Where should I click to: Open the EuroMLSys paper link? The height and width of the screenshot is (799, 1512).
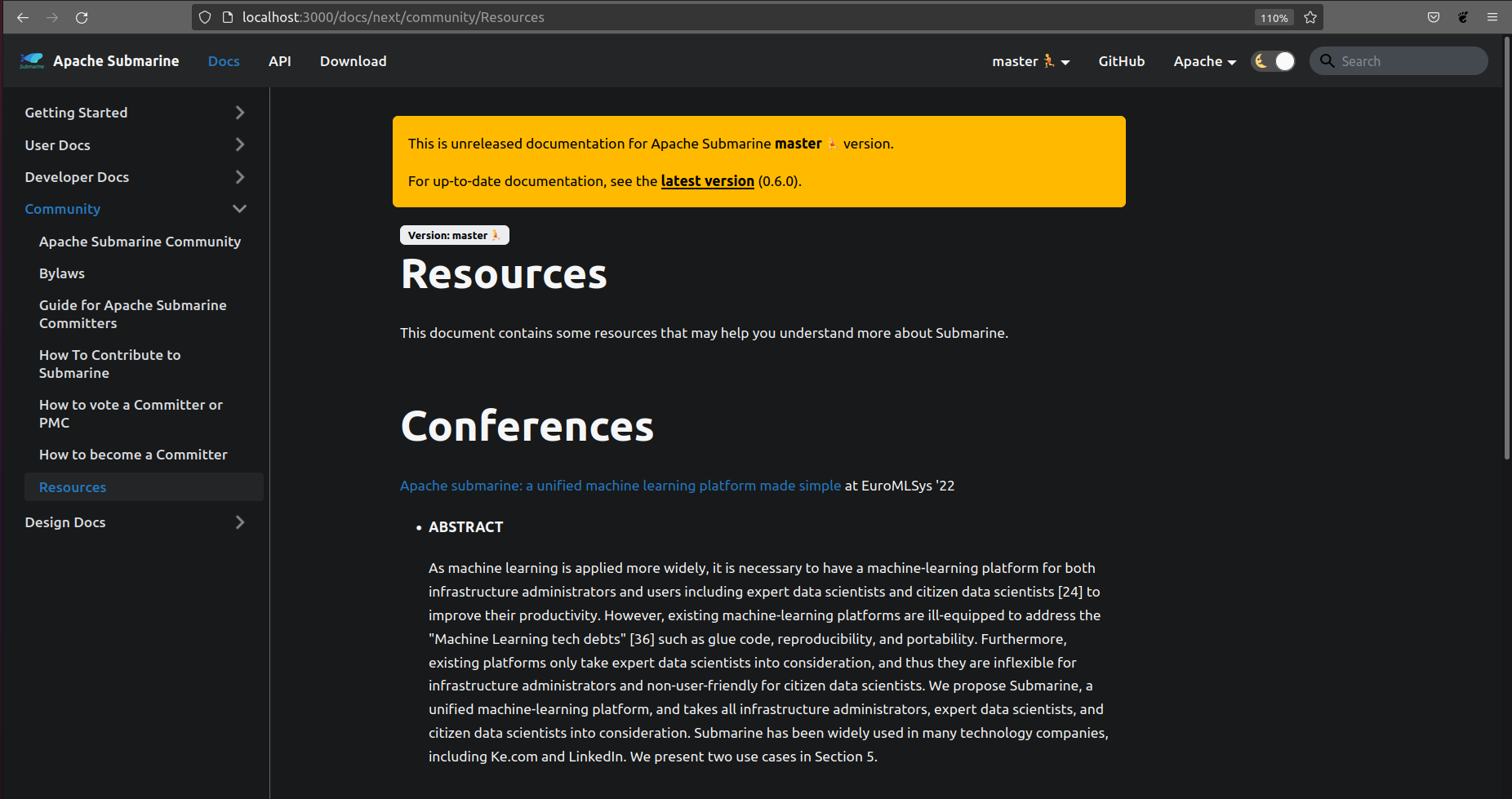[x=620, y=485]
